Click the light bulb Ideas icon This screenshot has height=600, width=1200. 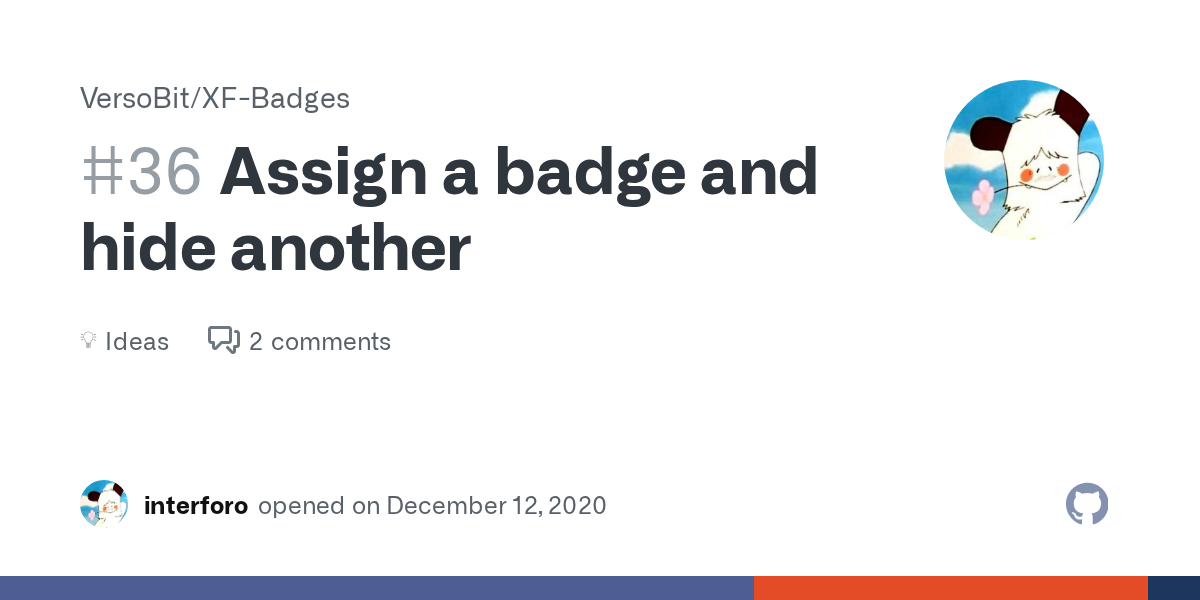(x=88, y=341)
